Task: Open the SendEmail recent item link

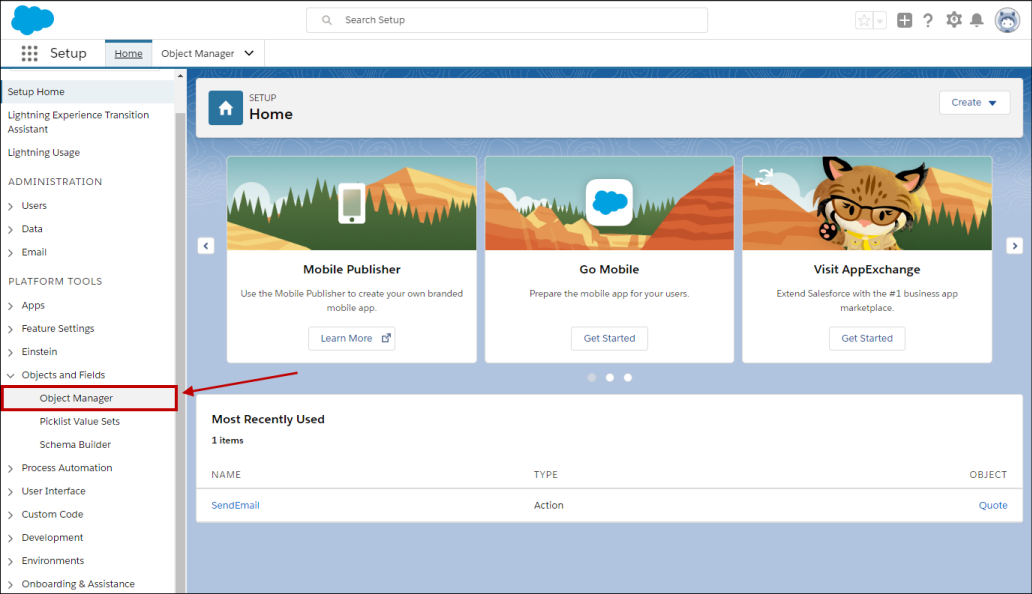Action: (235, 505)
